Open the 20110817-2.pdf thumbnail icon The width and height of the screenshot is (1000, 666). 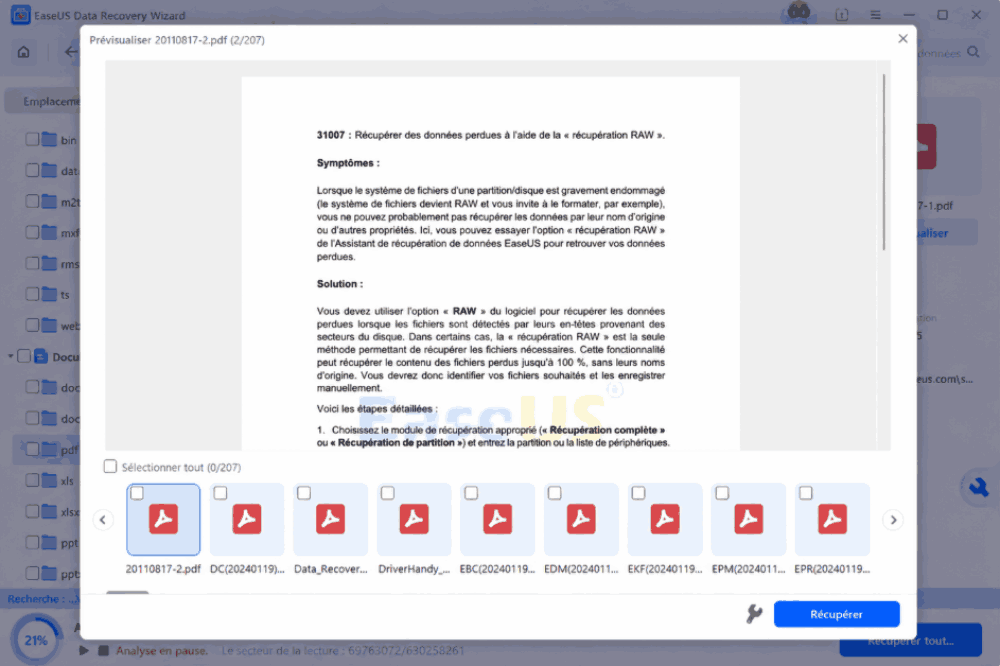[x=163, y=519]
